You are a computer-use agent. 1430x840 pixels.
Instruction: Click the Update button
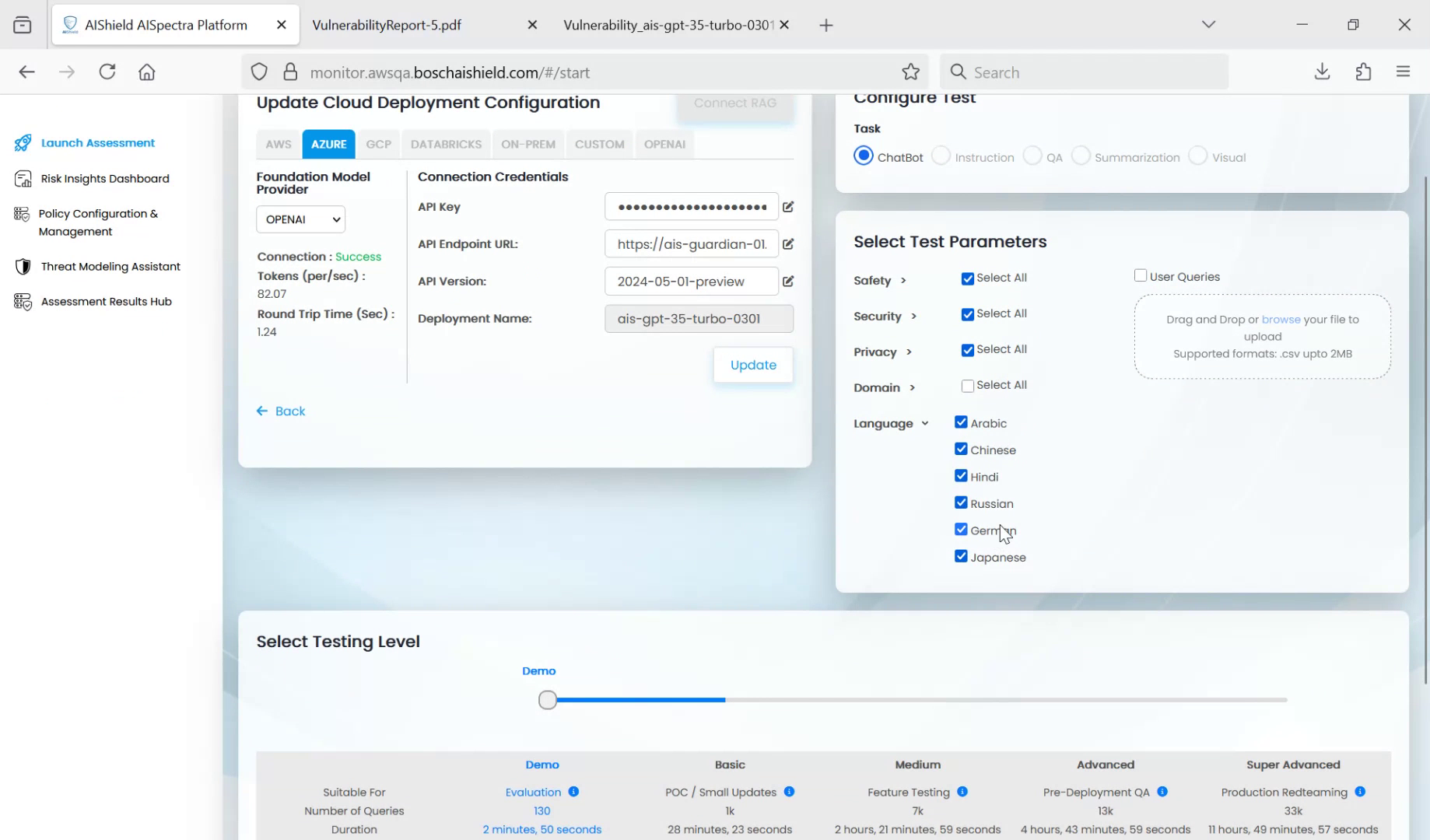pos(752,365)
